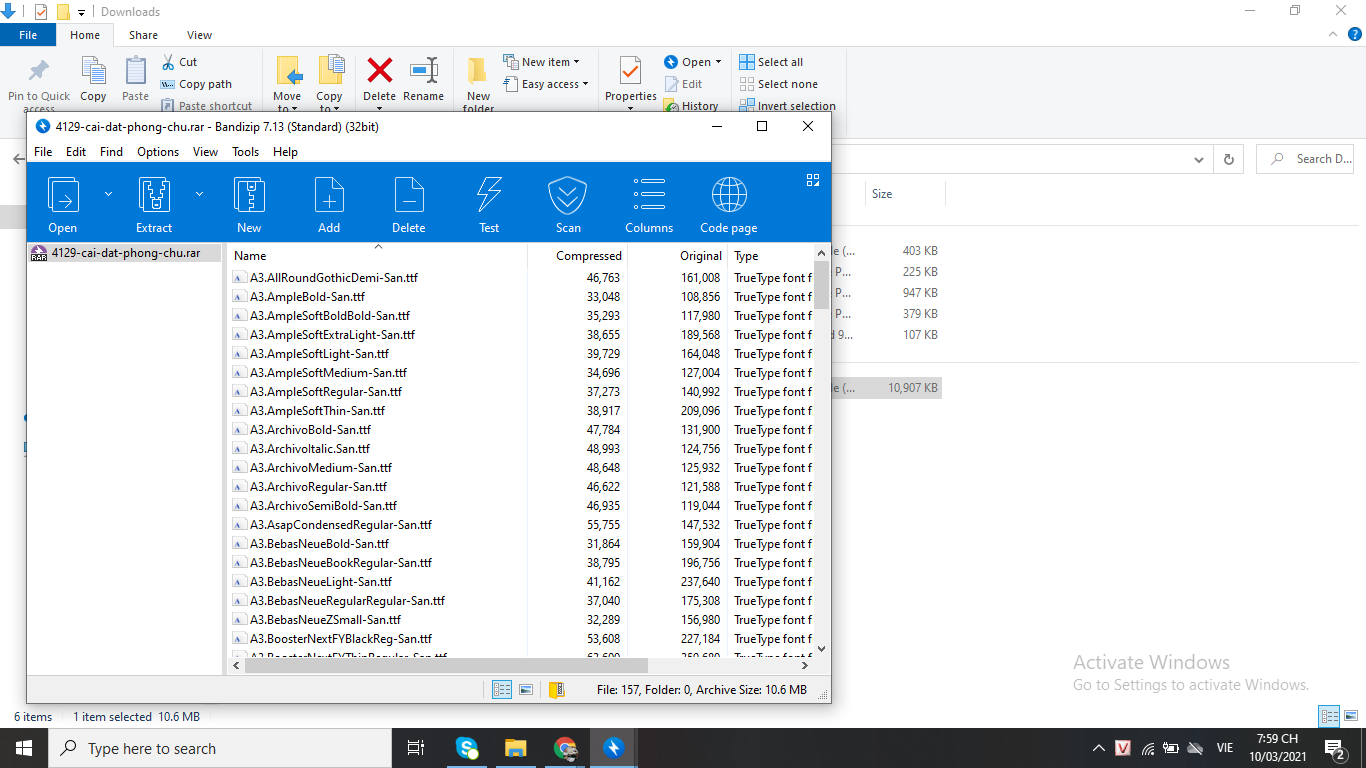Click New folder icon in Explorer ribbon
1366x768 pixels.
click(478, 70)
